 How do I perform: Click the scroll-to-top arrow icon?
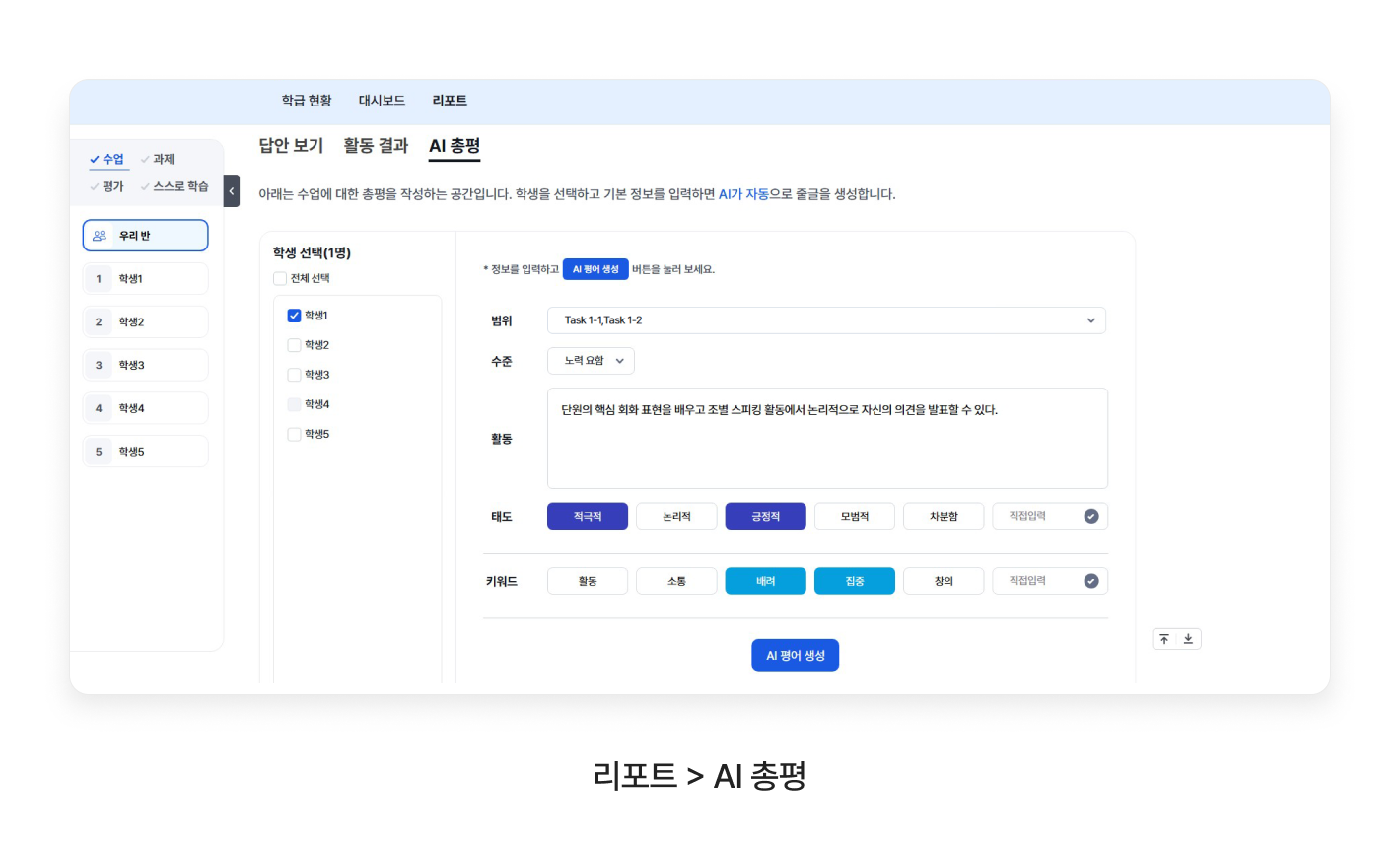[x=1164, y=639]
